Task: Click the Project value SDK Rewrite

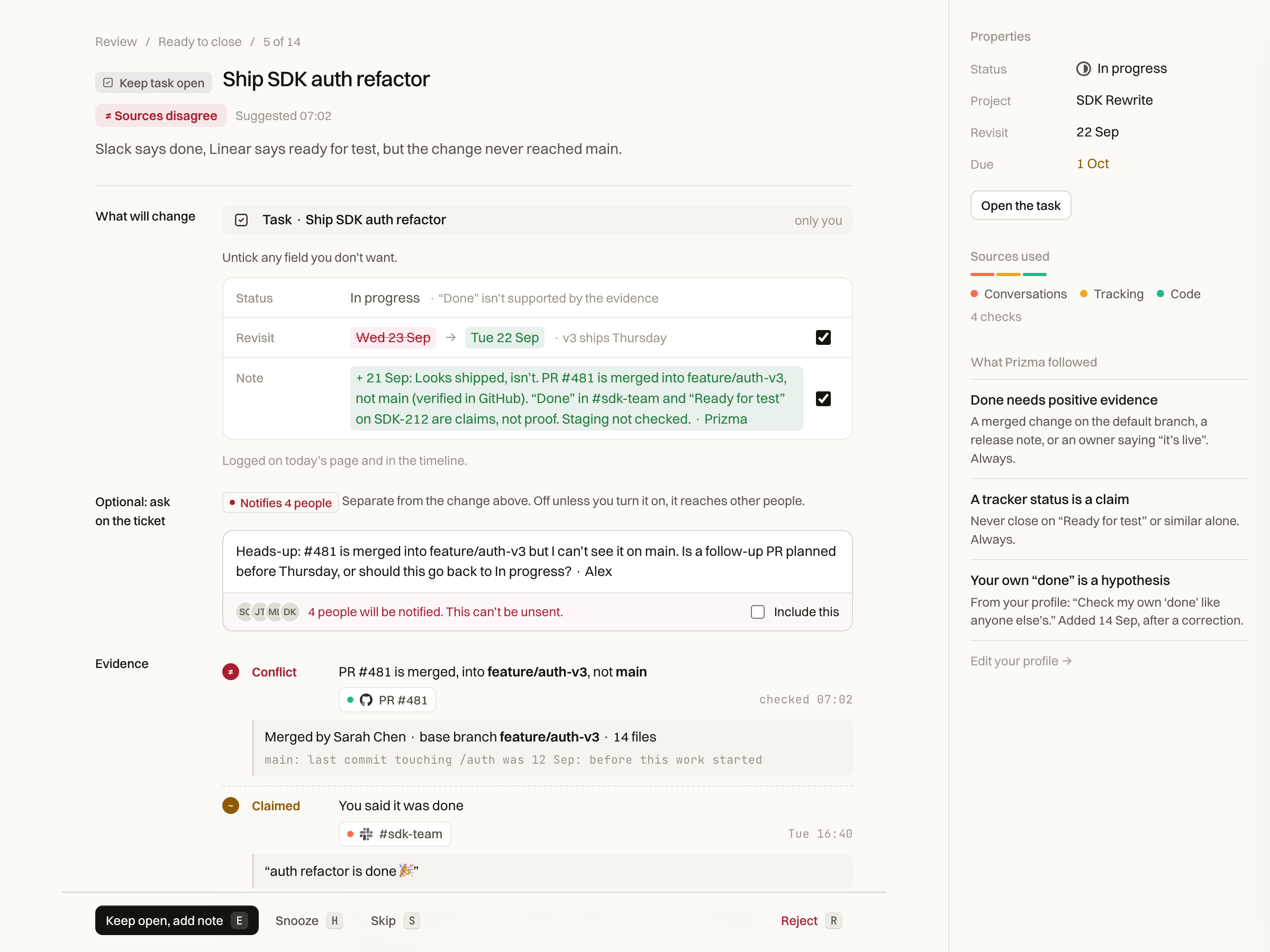Action: 1114,100
